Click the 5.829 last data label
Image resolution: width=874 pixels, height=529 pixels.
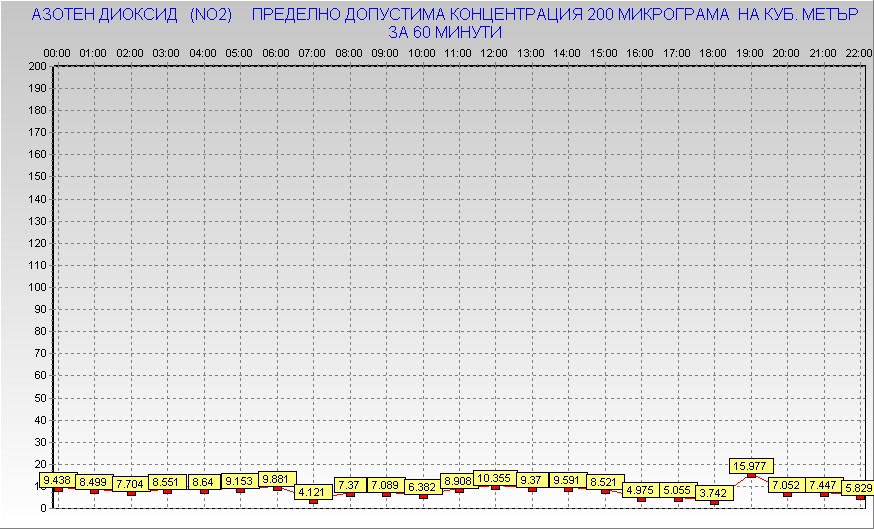tap(857, 488)
